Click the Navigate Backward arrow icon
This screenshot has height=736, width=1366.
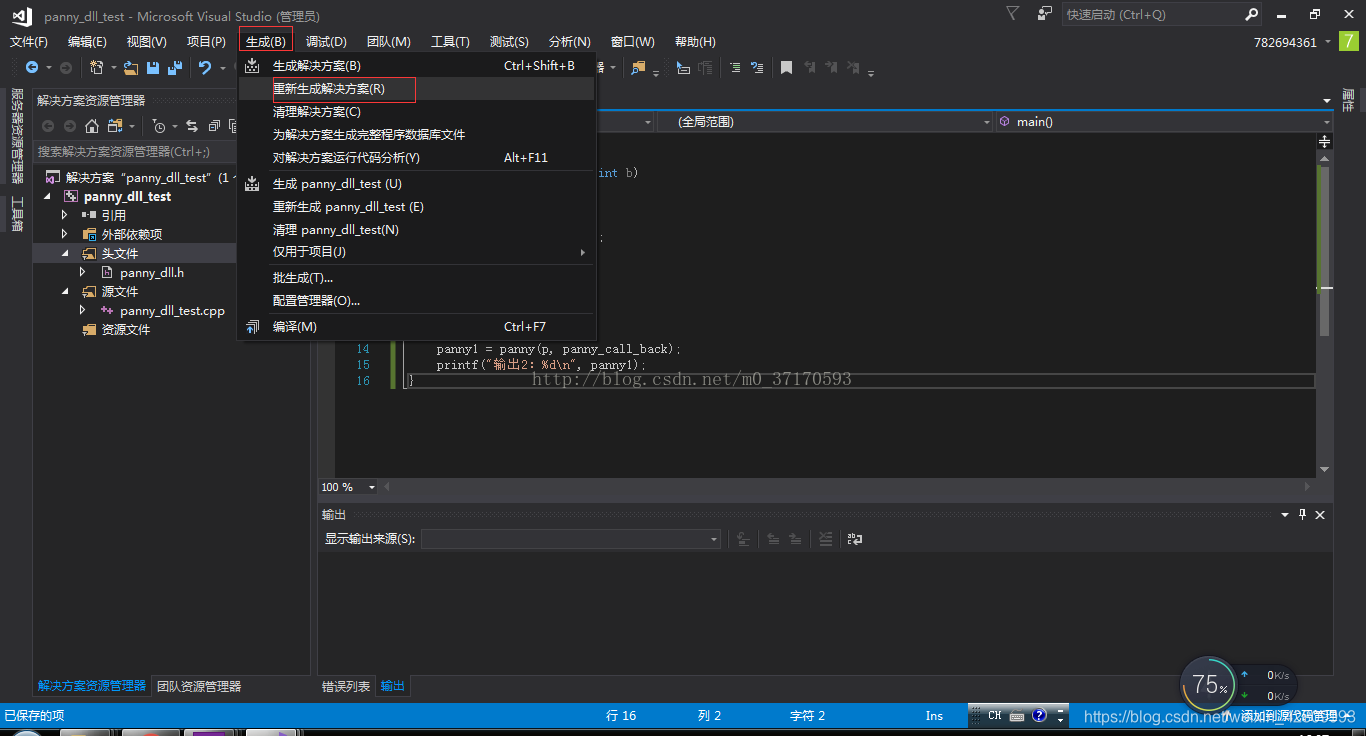point(32,67)
